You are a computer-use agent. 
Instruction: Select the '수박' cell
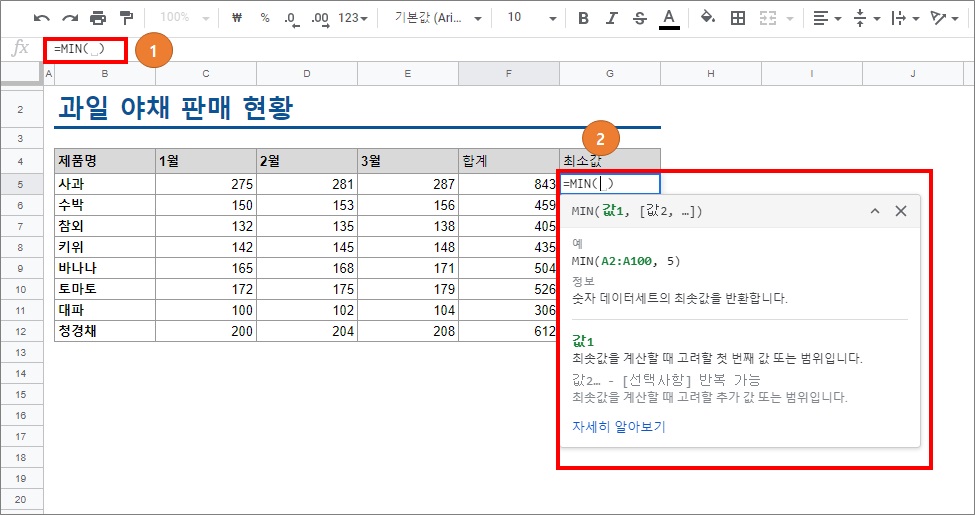pyautogui.click(x=105, y=205)
